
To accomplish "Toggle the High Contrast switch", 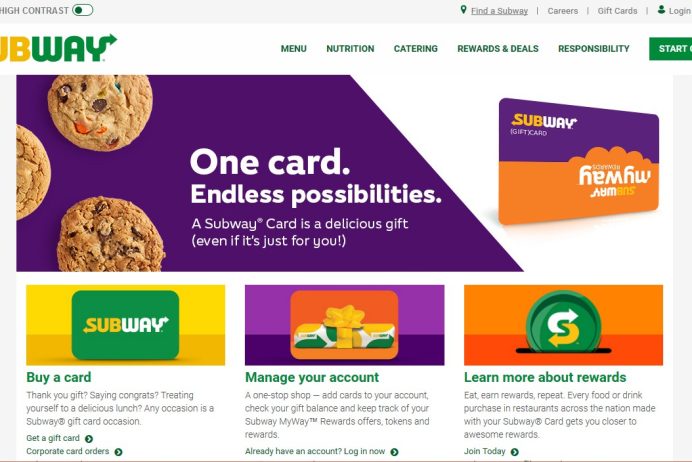I will (x=83, y=10).
